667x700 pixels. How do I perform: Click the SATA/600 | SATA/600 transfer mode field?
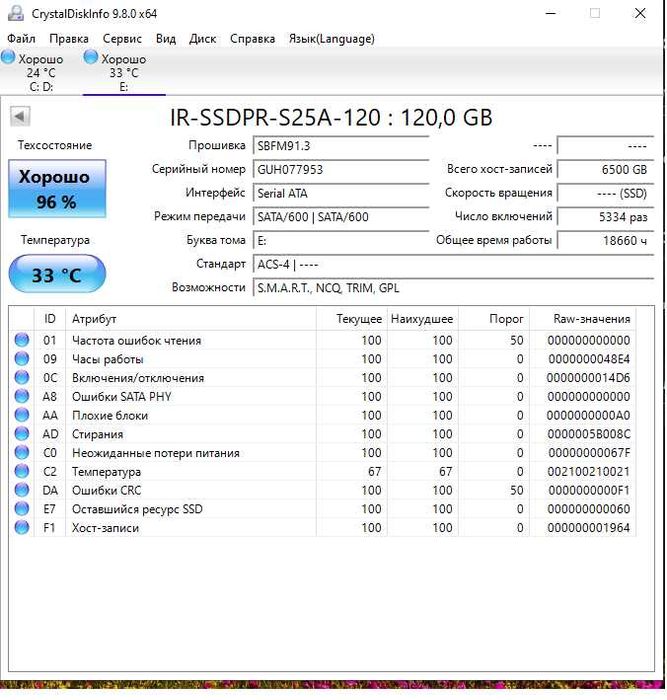(x=341, y=217)
